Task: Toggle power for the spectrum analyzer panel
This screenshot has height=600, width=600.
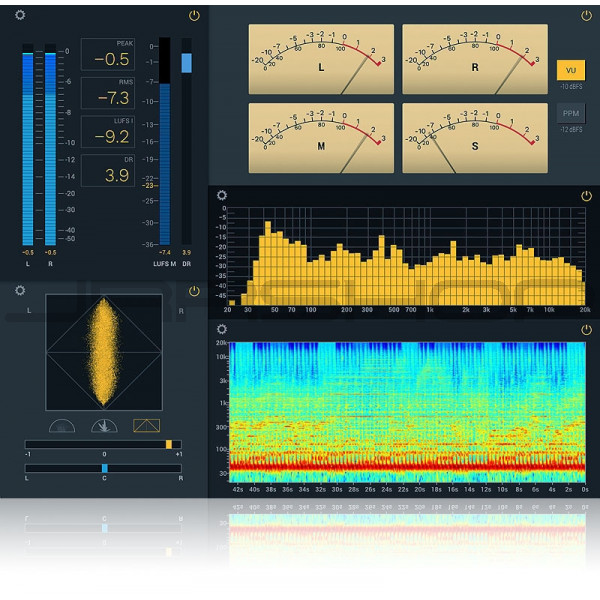Action: [586, 196]
